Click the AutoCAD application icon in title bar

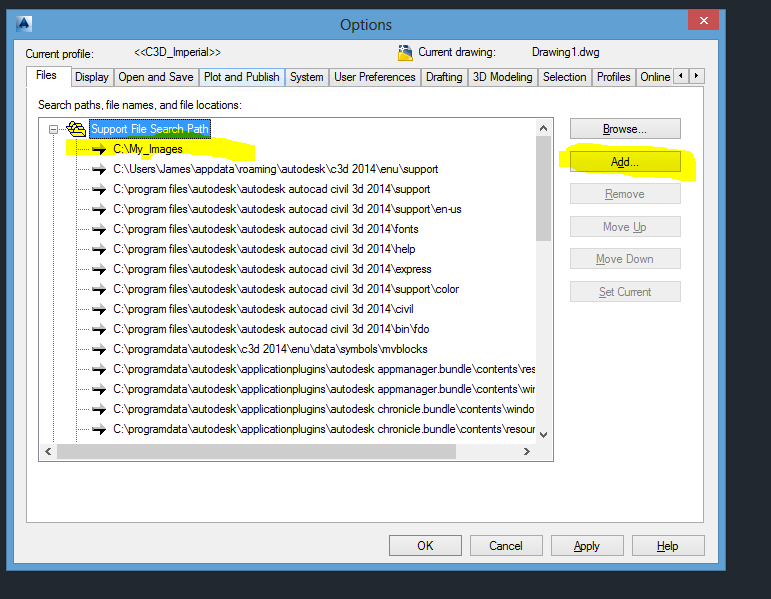coord(24,24)
